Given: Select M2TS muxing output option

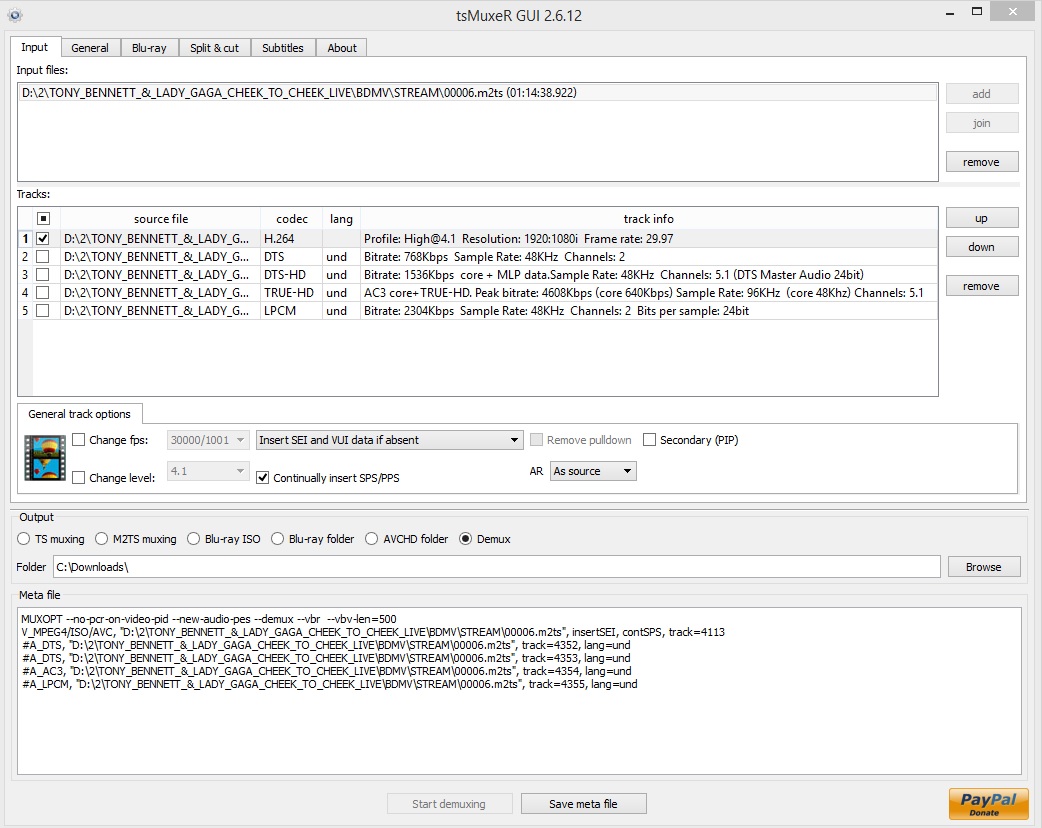Looking at the screenshot, I should tap(102, 539).
